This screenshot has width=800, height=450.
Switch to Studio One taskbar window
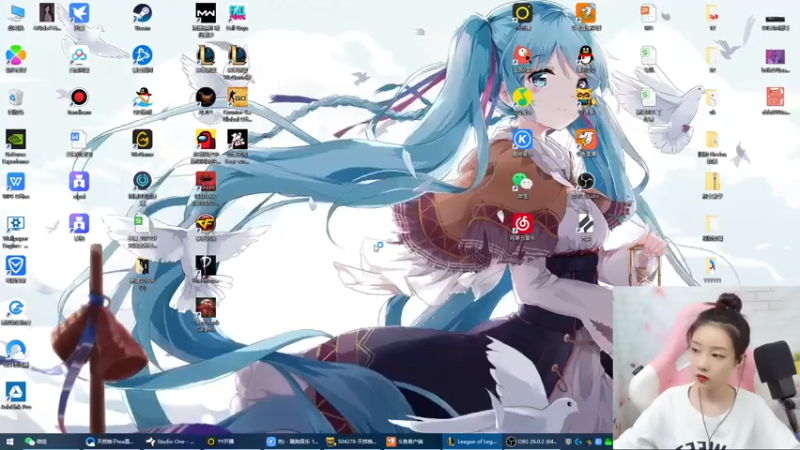pos(172,442)
